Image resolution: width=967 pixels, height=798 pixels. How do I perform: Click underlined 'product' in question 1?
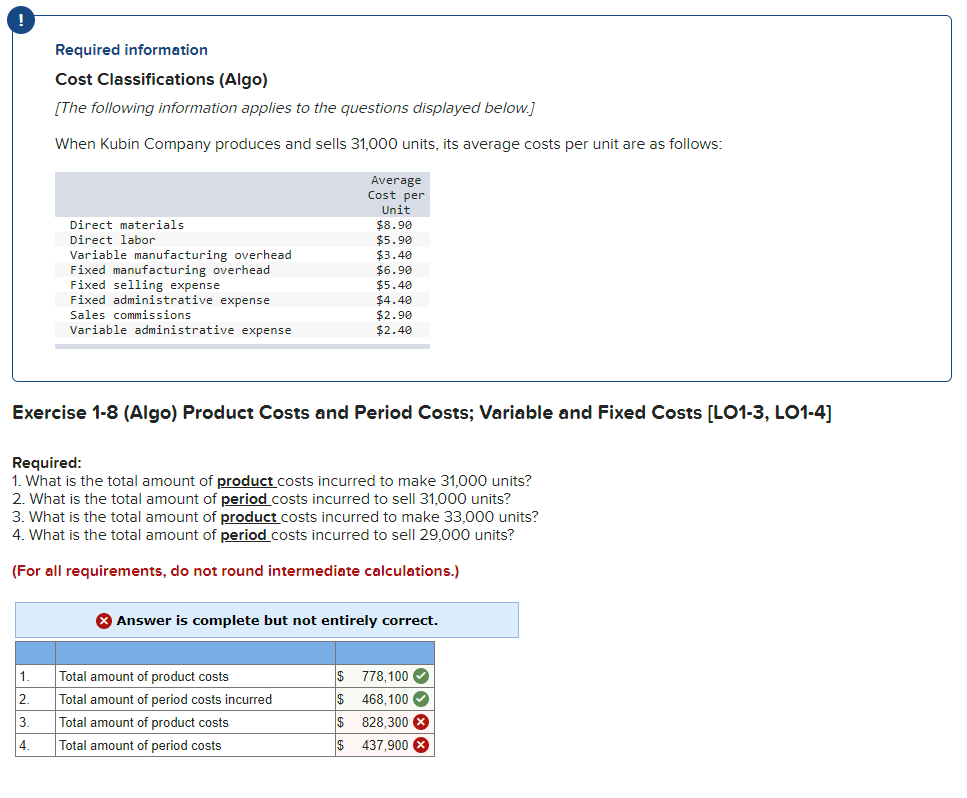[x=245, y=481]
